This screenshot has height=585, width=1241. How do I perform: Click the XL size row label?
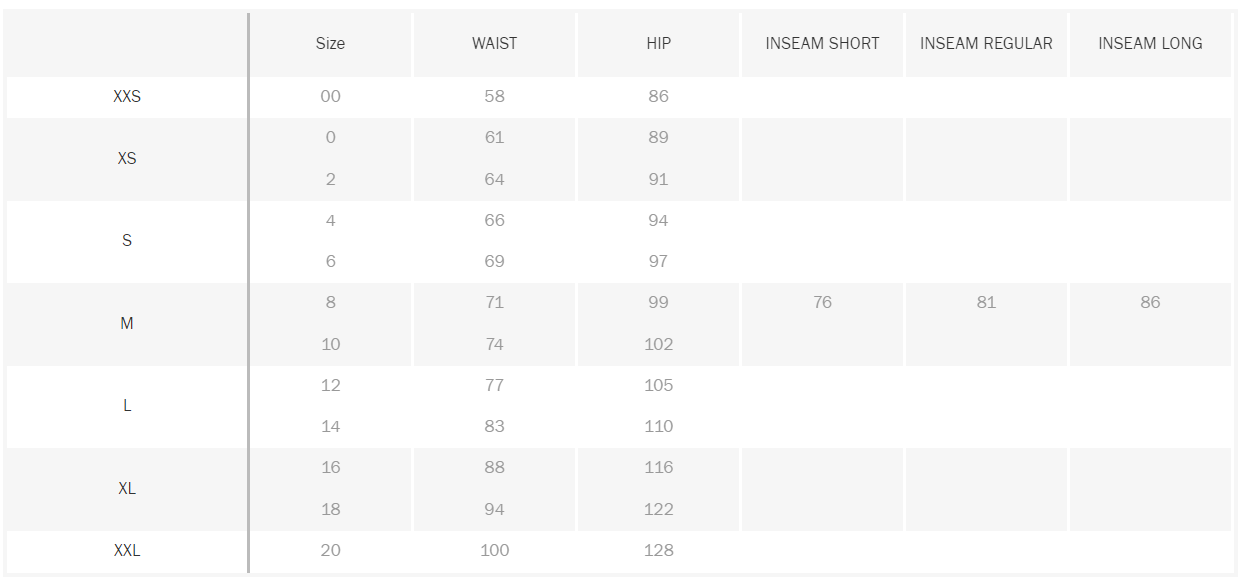pos(127,489)
